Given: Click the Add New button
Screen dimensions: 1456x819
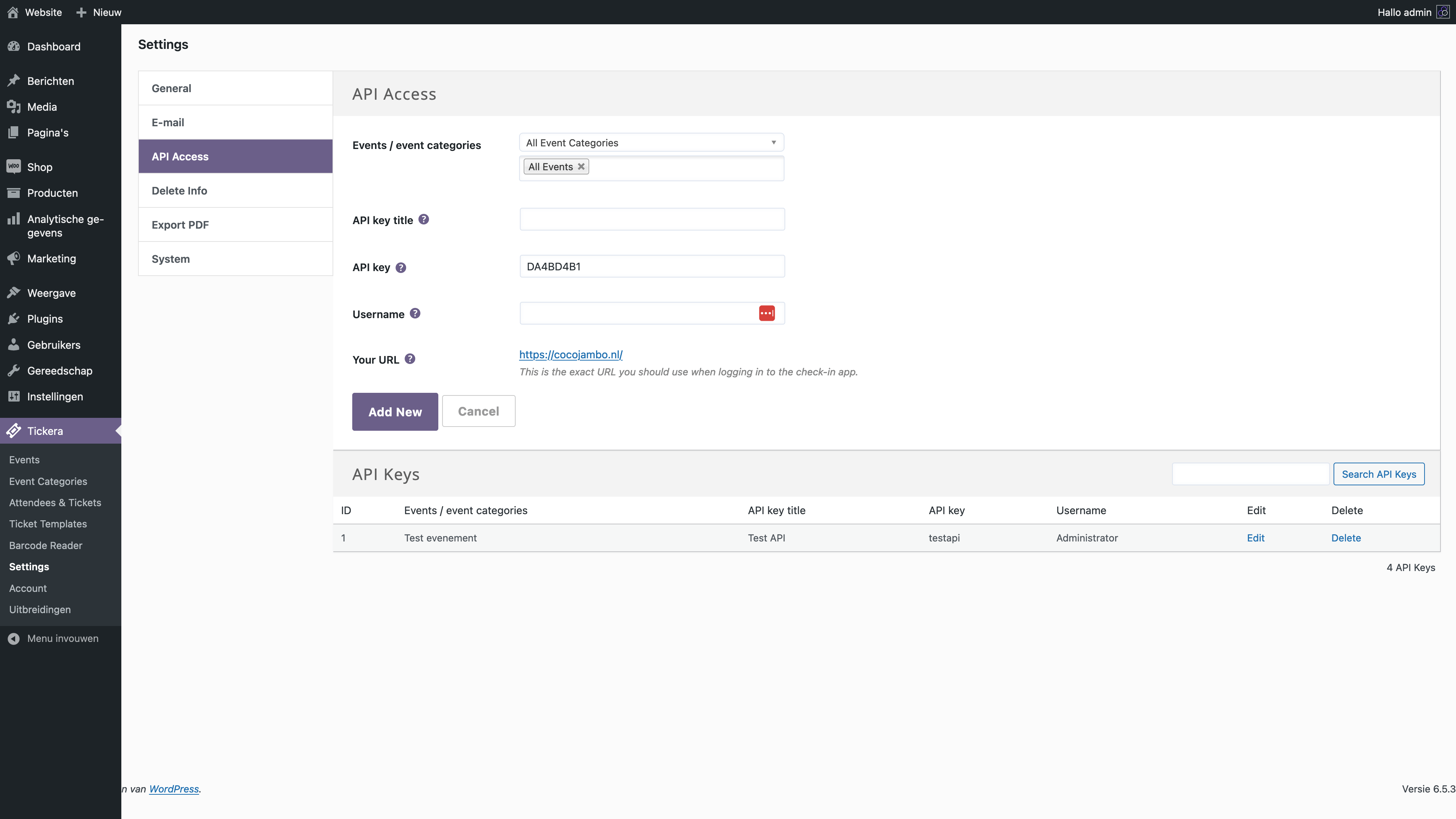Looking at the screenshot, I should click(394, 411).
